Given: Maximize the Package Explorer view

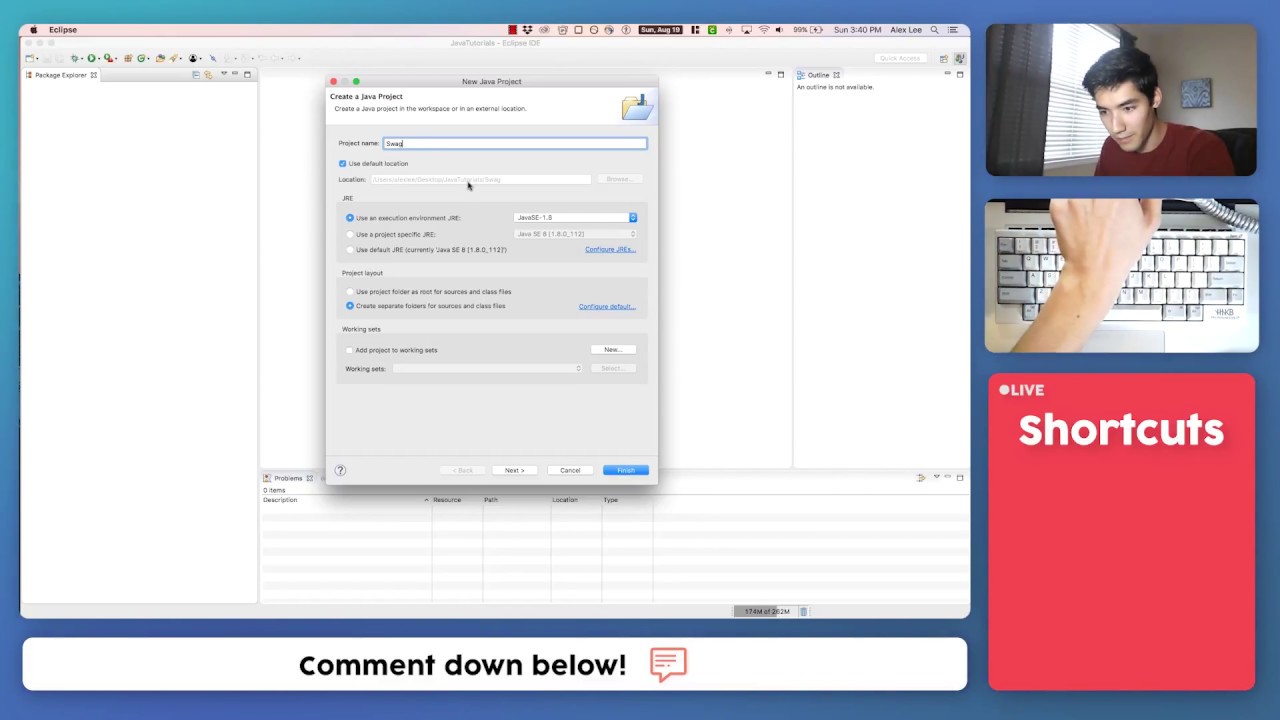Looking at the screenshot, I should pyautogui.click(x=247, y=74).
